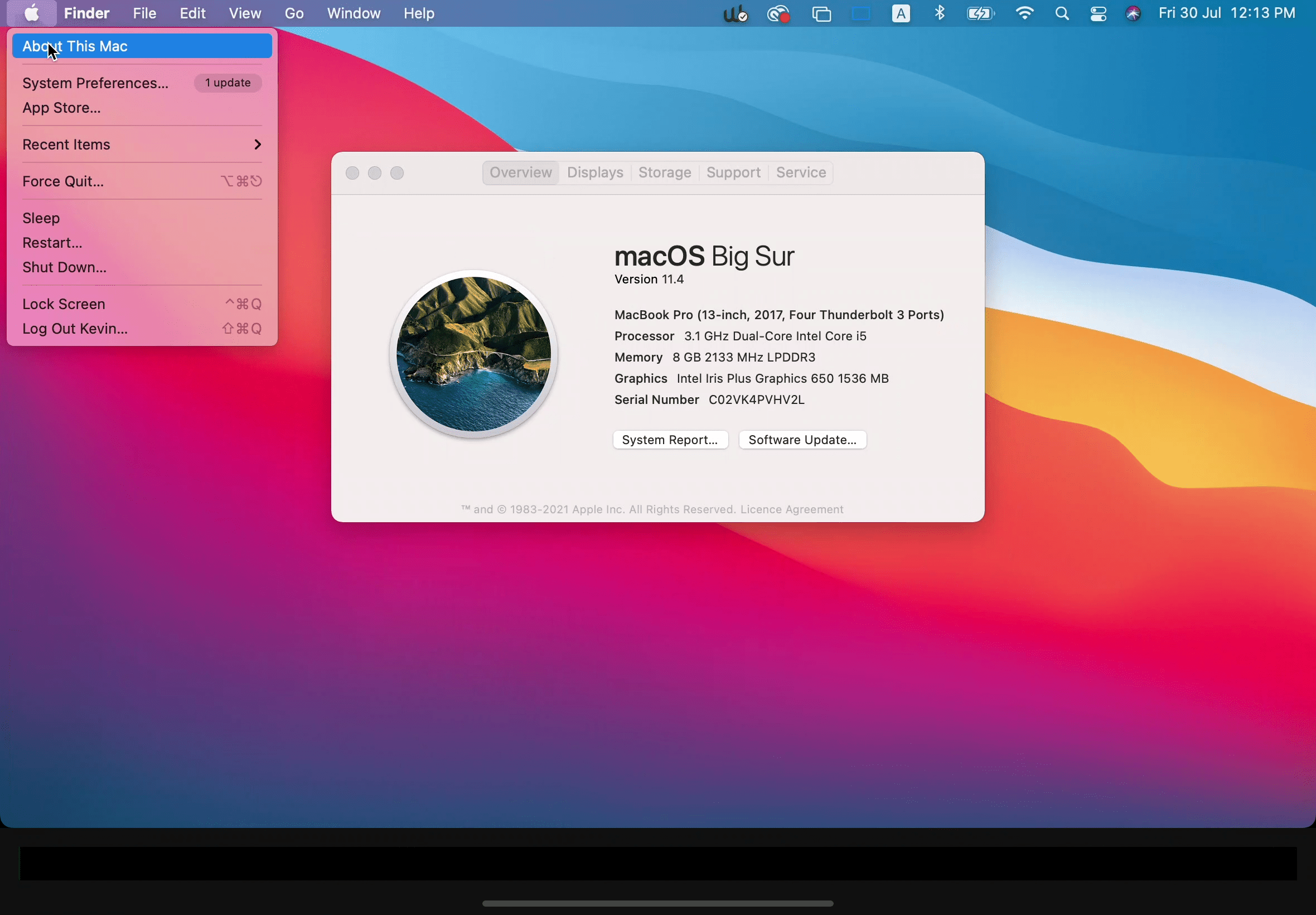This screenshot has width=1316, height=915.
Task: Select Lock Screen menu entry
Action: 142,304
